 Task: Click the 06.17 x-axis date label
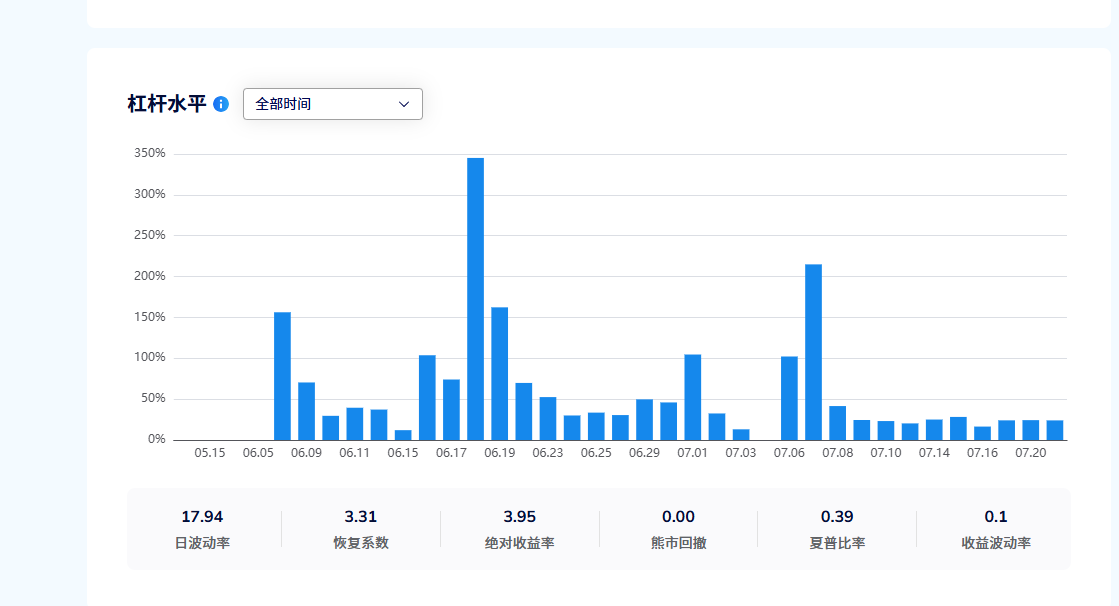pos(451,453)
